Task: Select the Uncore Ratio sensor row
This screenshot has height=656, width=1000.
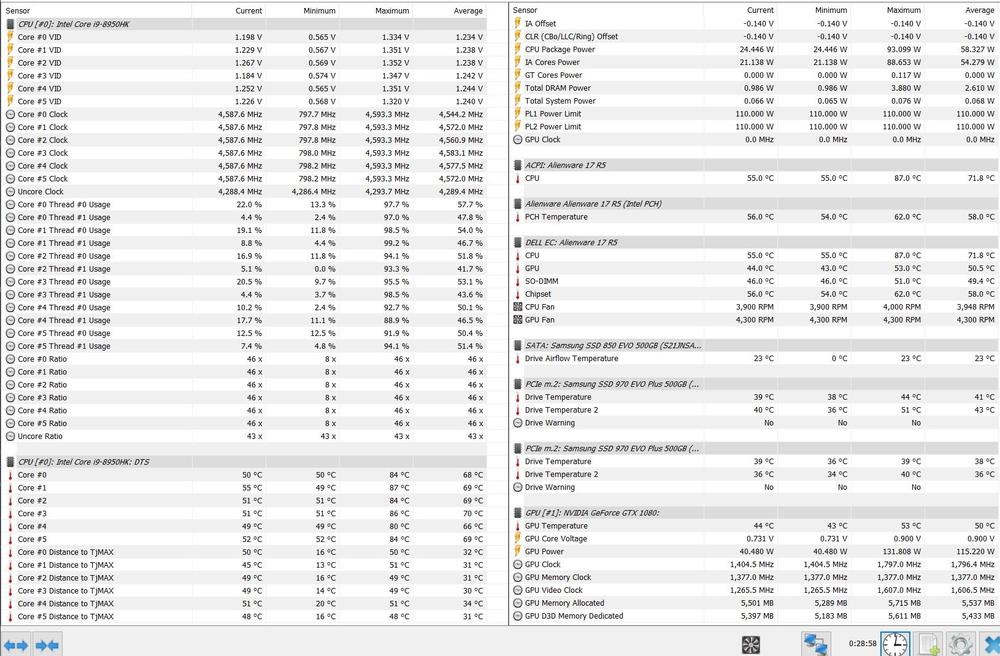Action: coord(40,436)
